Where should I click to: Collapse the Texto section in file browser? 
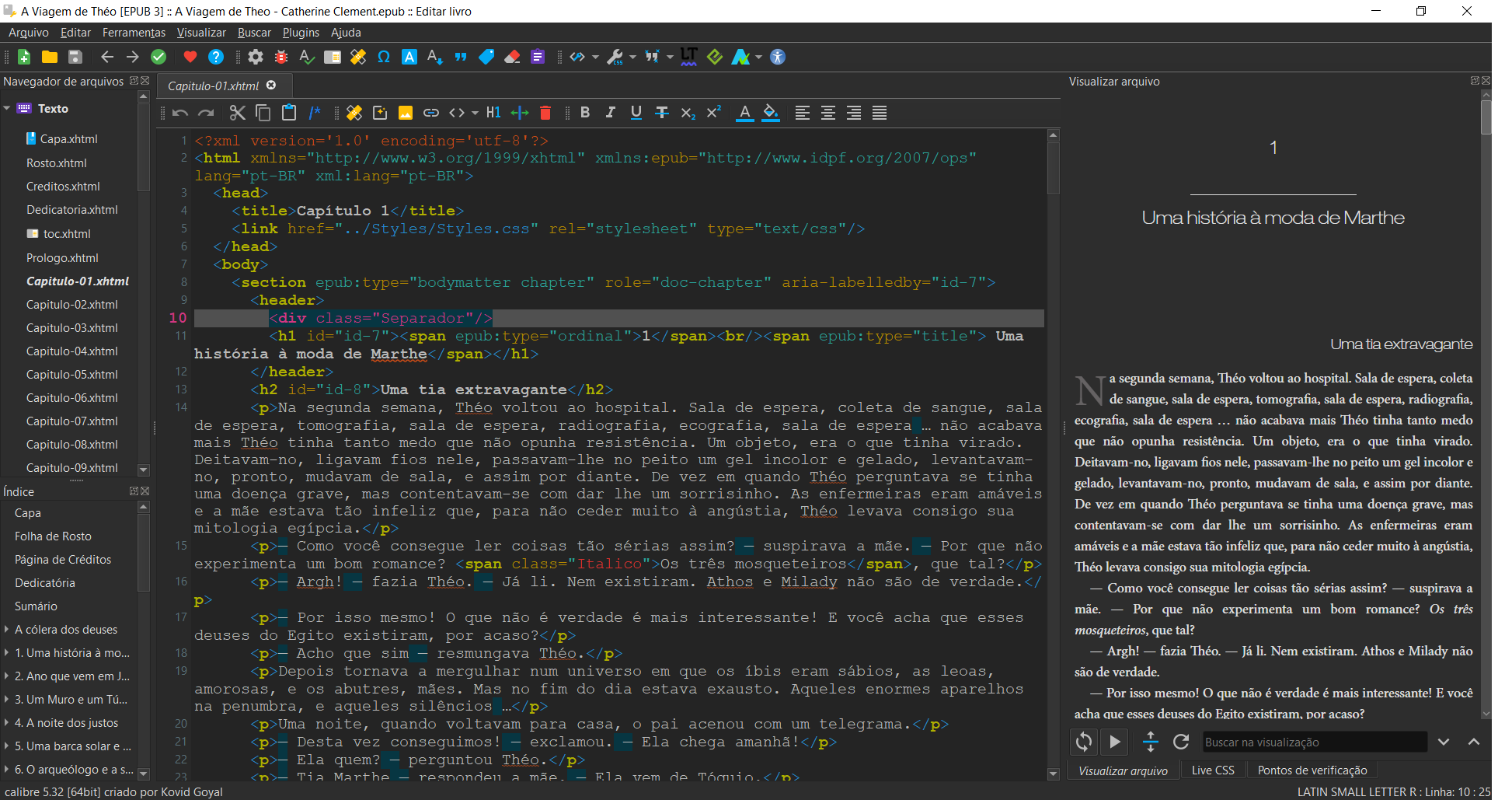pyautogui.click(x=7, y=109)
